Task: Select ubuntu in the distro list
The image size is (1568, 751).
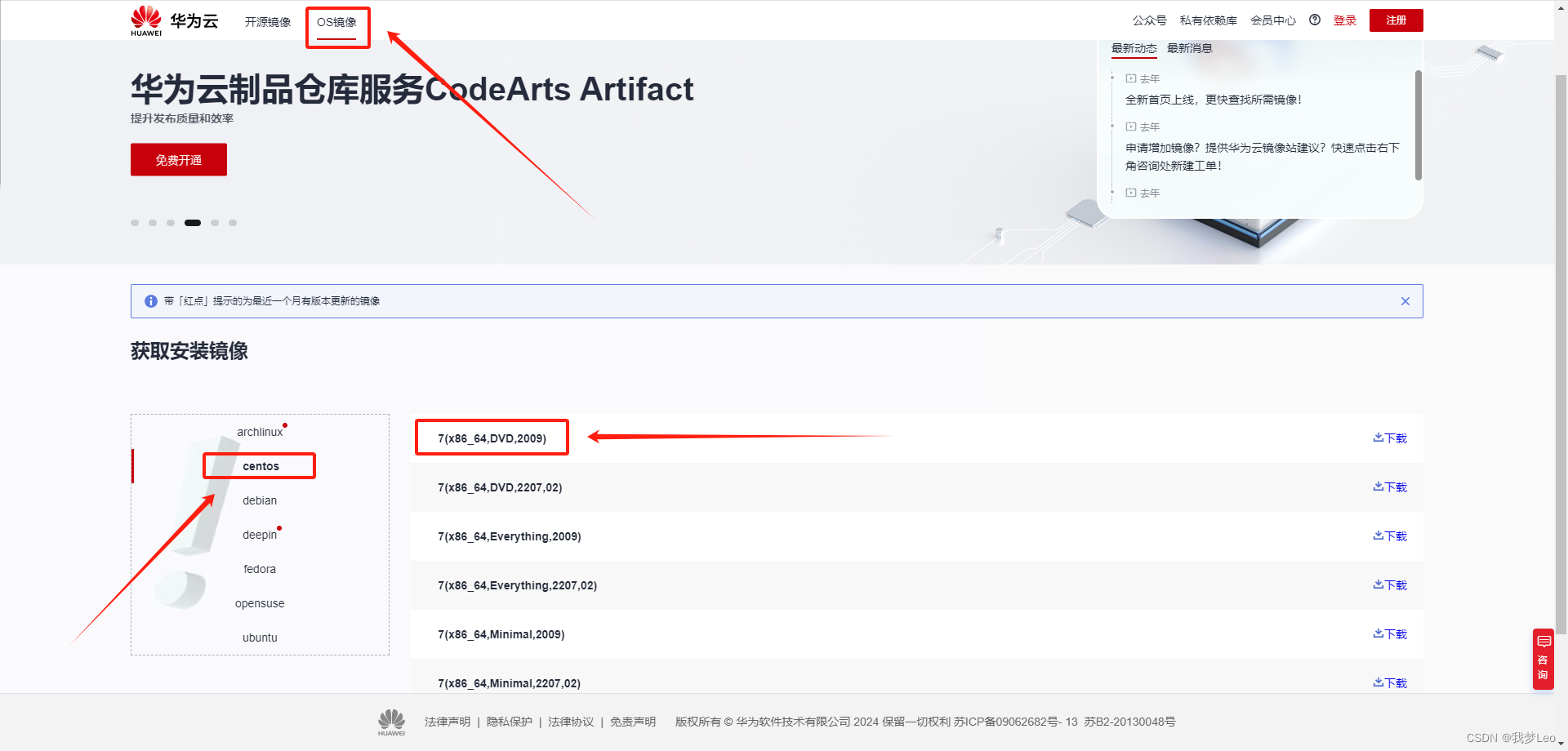Action: (260, 638)
